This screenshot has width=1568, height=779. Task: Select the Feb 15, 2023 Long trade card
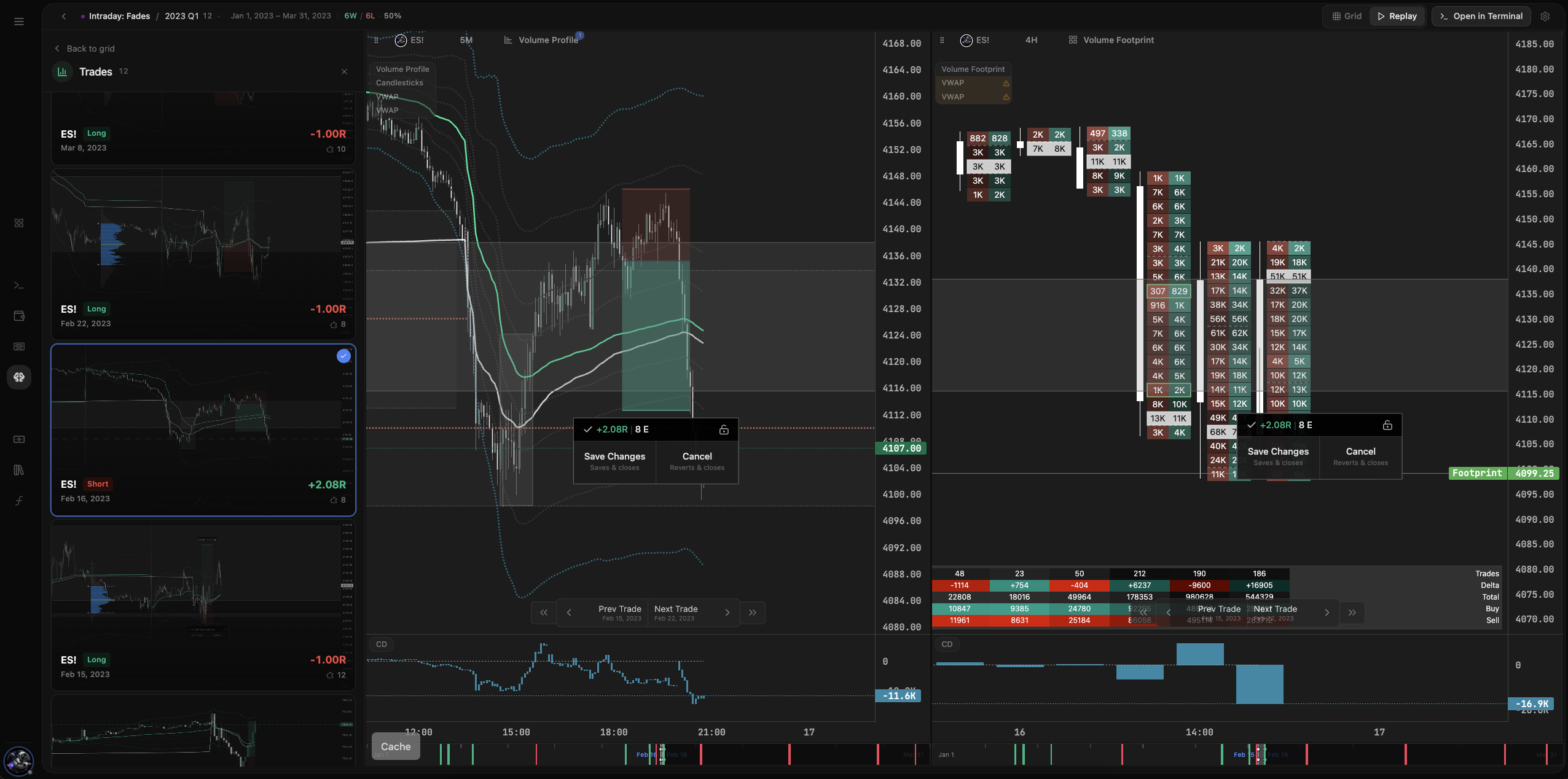[x=203, y=605]
